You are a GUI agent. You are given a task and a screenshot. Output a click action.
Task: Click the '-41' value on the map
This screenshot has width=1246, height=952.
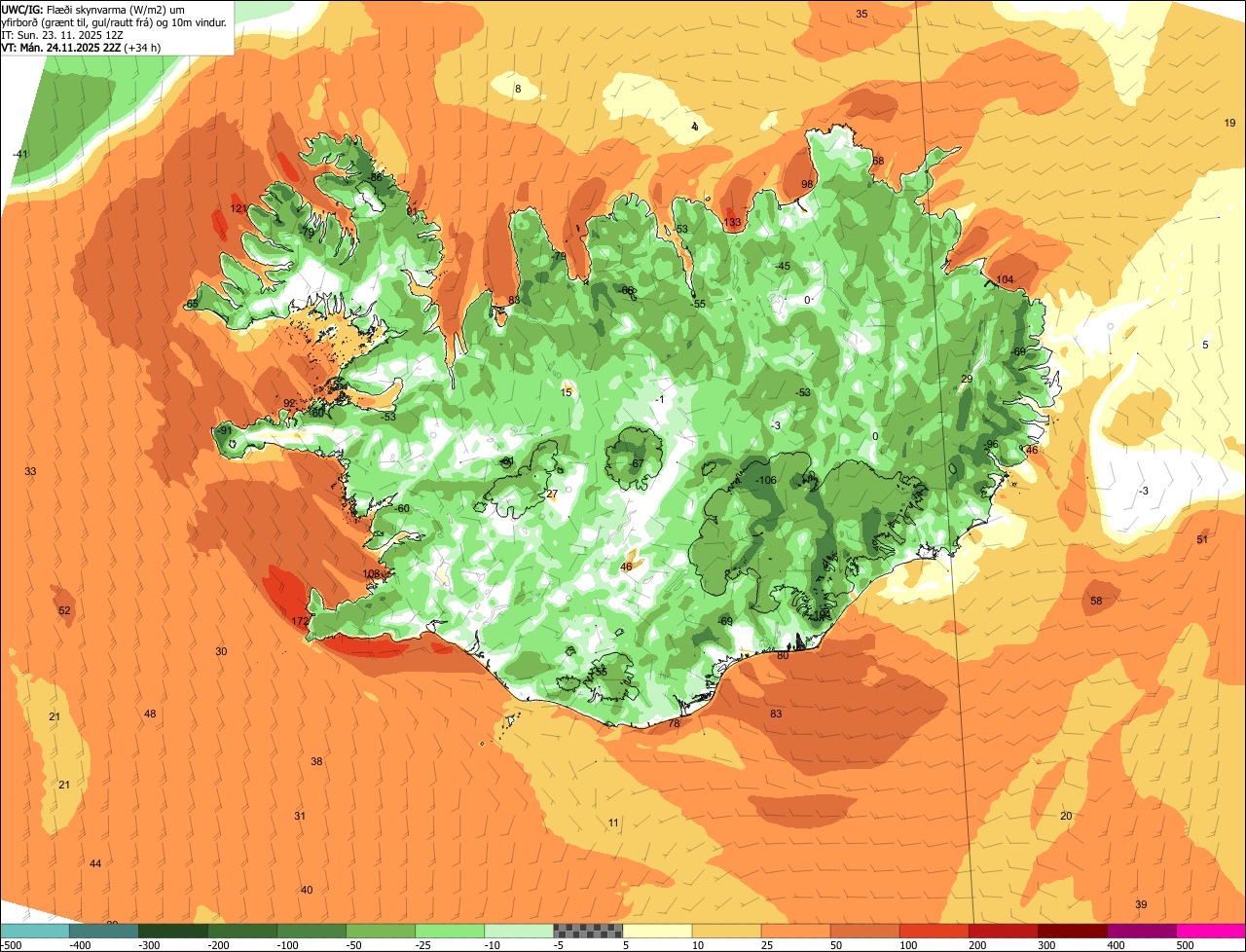[20, 154]
